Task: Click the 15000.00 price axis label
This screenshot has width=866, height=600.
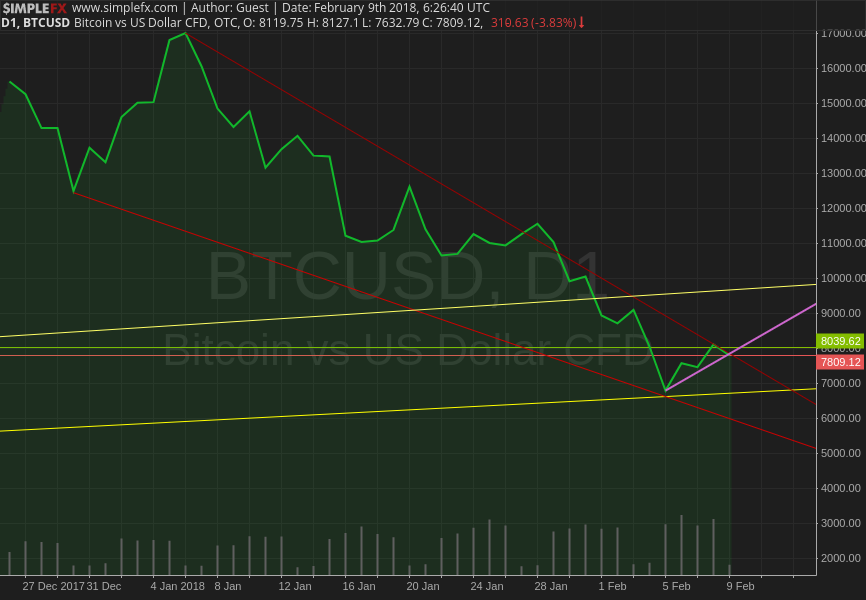Action: (x=843, y=103)
